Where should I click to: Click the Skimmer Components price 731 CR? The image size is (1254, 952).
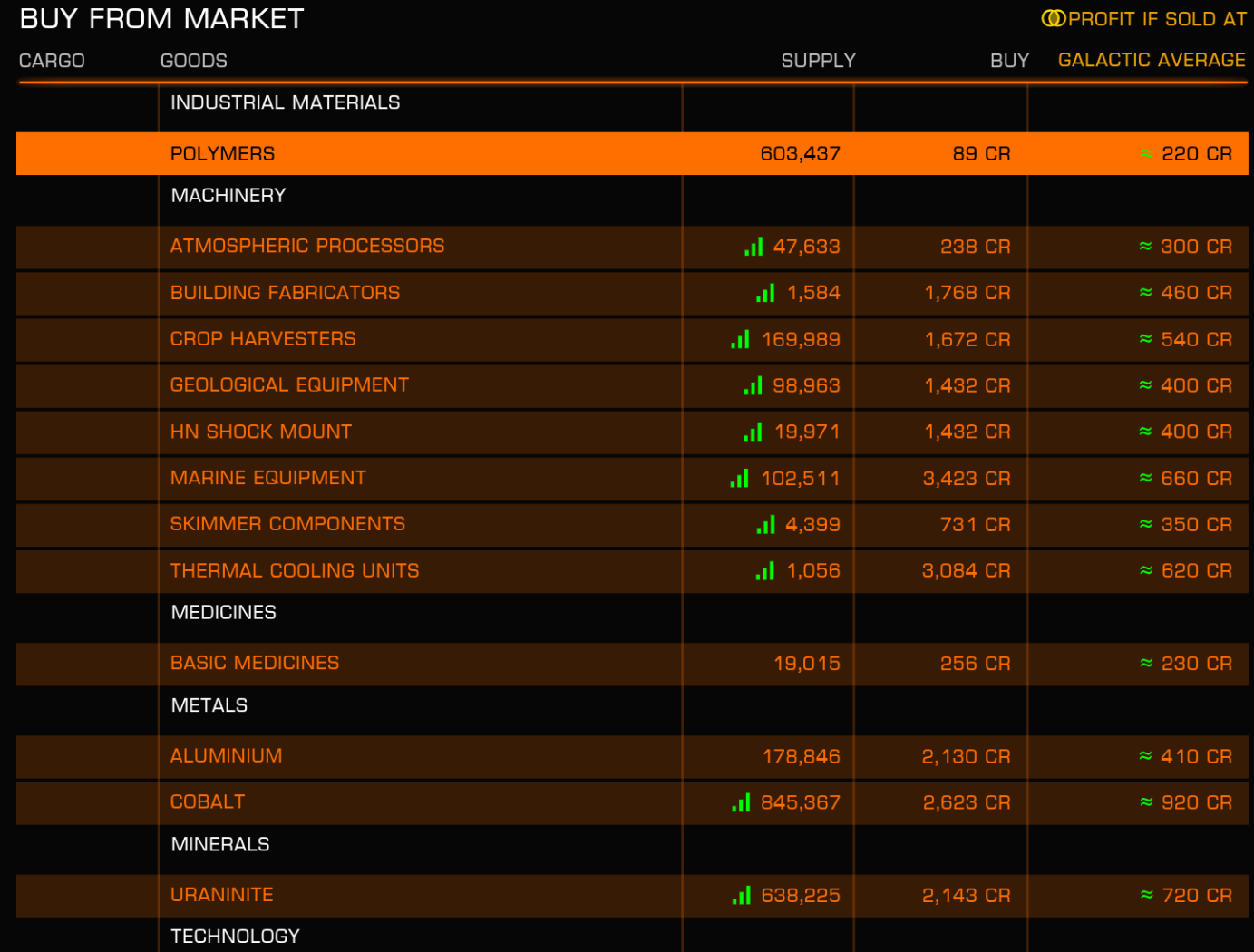pyautogui.click(x=975, y=525)
